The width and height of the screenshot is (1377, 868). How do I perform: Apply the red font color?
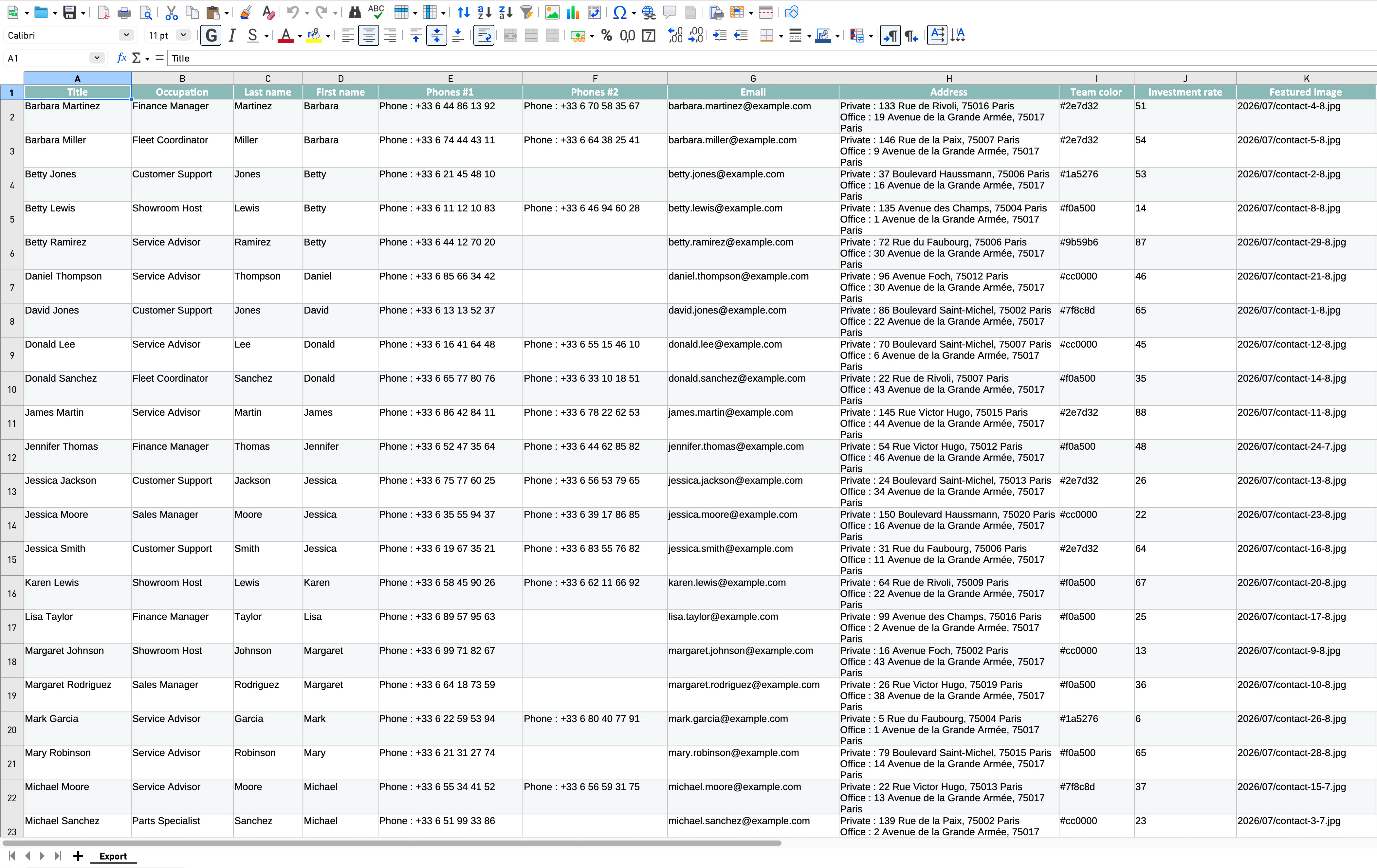click(285, 35)
